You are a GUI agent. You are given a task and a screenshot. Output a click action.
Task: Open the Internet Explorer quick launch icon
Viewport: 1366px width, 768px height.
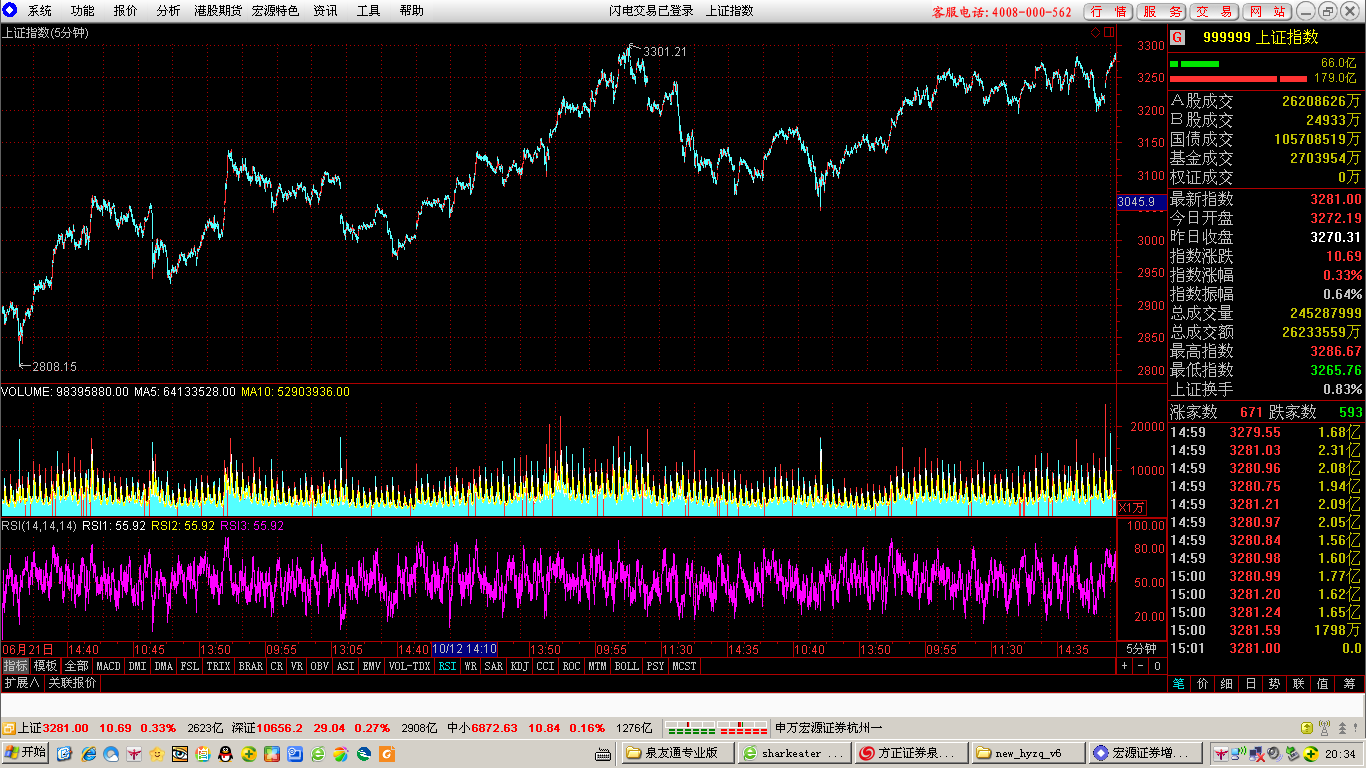(x=89, y=753)
